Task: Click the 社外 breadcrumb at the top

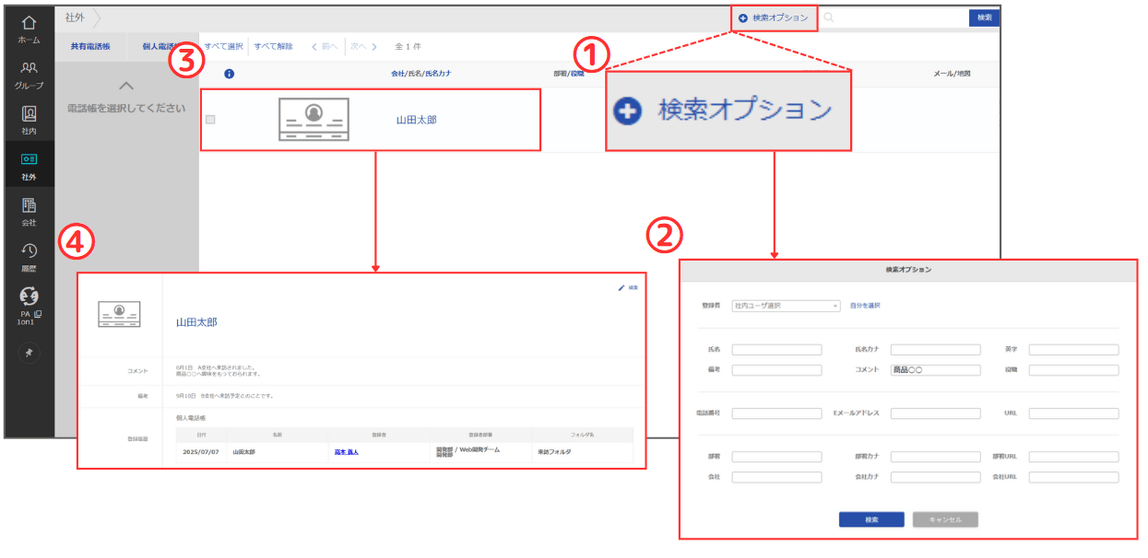Action: click(74, 17)
